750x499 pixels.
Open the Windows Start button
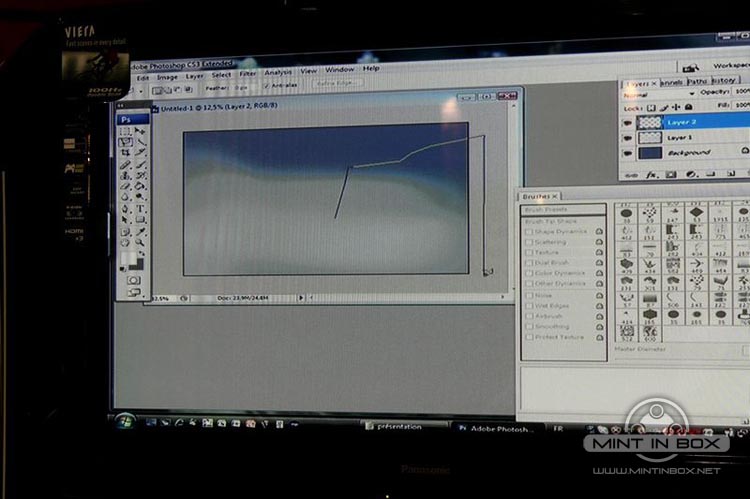pos(125,421)
